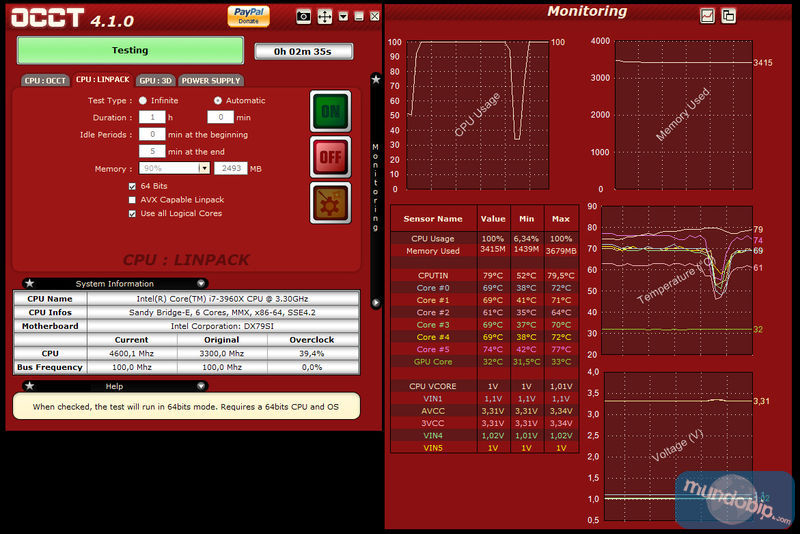Select the CPUTIN sensor row
The image size is (800, 534).
coord(485,275)
